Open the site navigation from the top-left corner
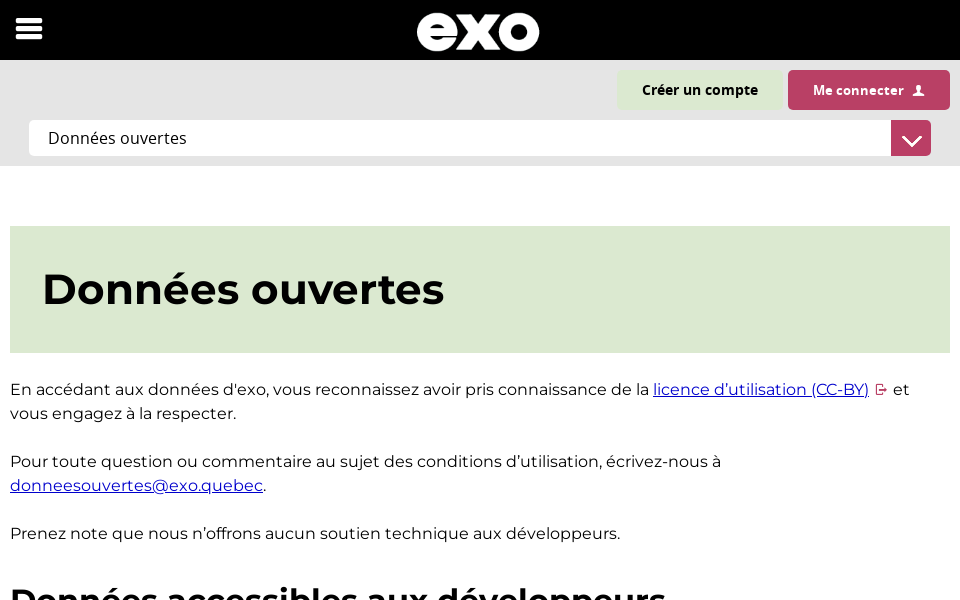The image size is (960, 600). click(29, 28)
